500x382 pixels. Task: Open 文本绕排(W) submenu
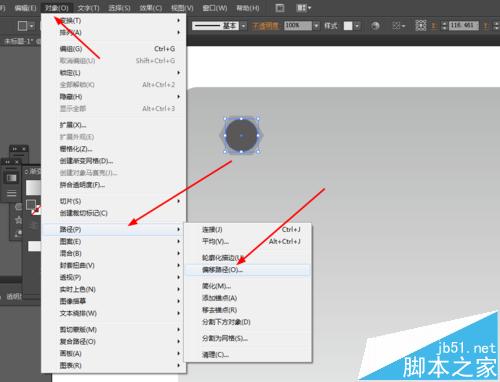113,313
